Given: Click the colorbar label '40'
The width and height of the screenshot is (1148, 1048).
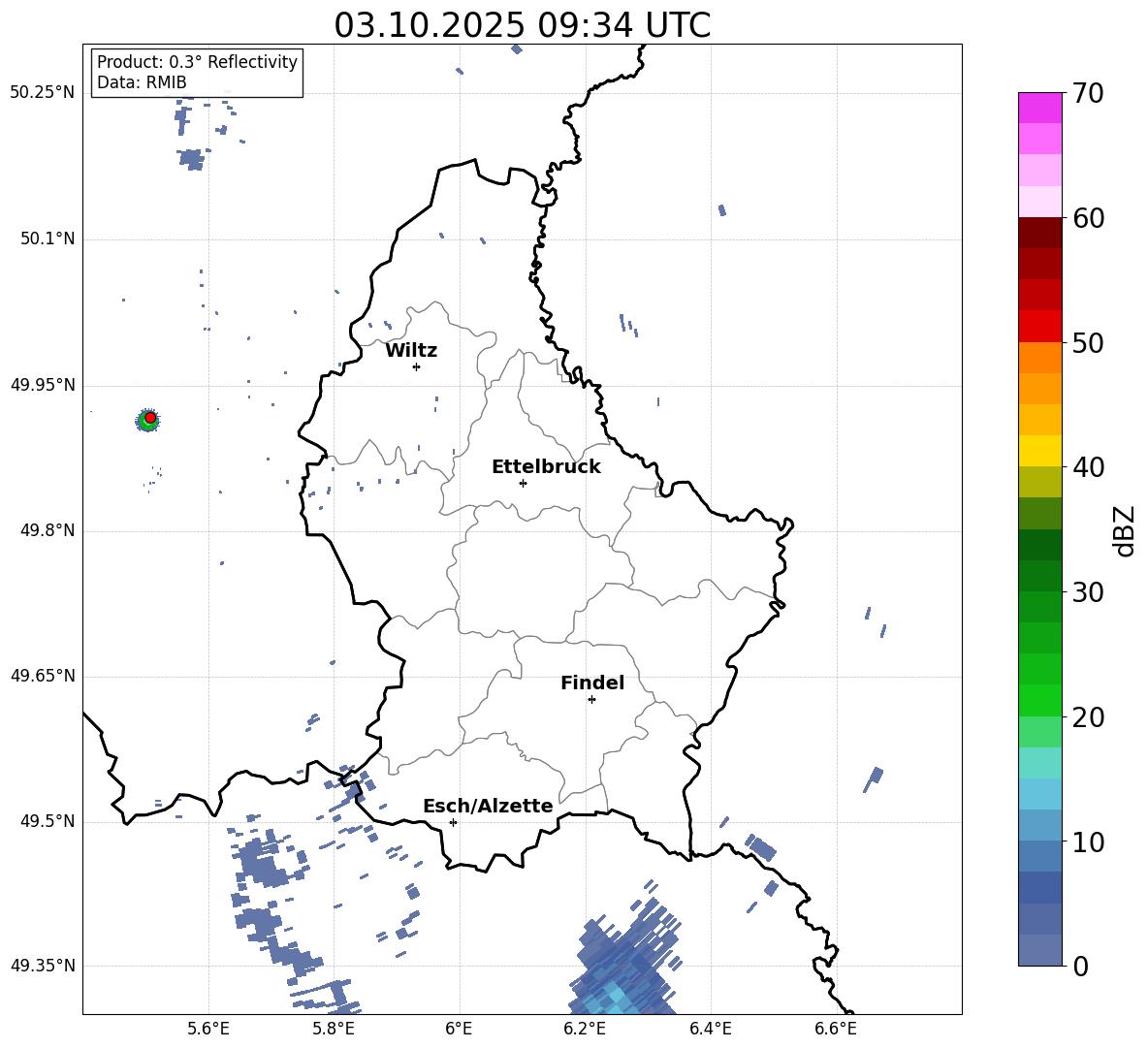Looking at the screenshot, I should point(1088,467).
